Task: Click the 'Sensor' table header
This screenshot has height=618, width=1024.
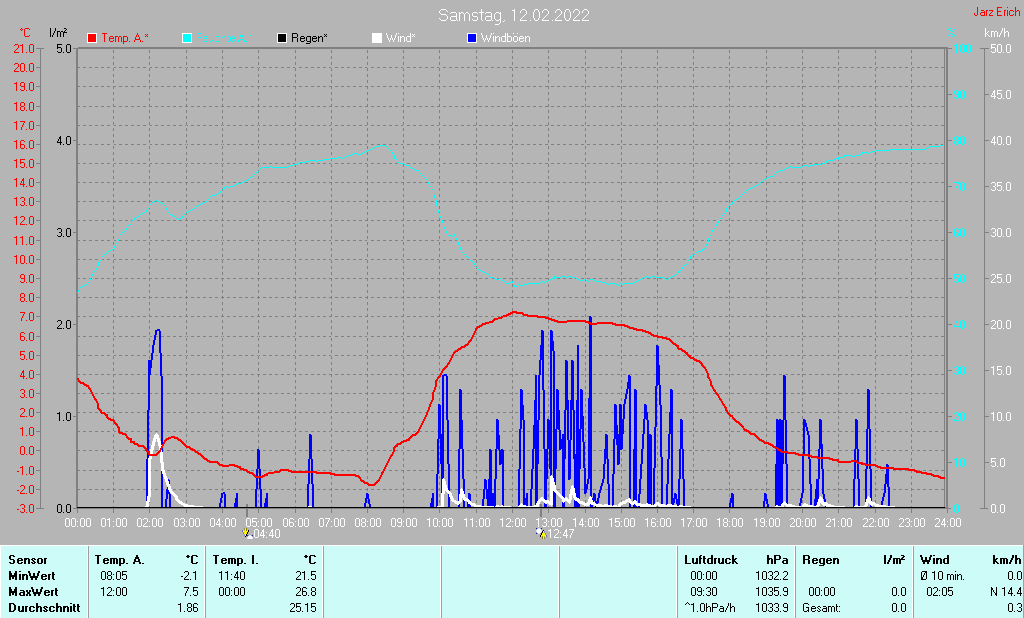Action: point(28,560)
